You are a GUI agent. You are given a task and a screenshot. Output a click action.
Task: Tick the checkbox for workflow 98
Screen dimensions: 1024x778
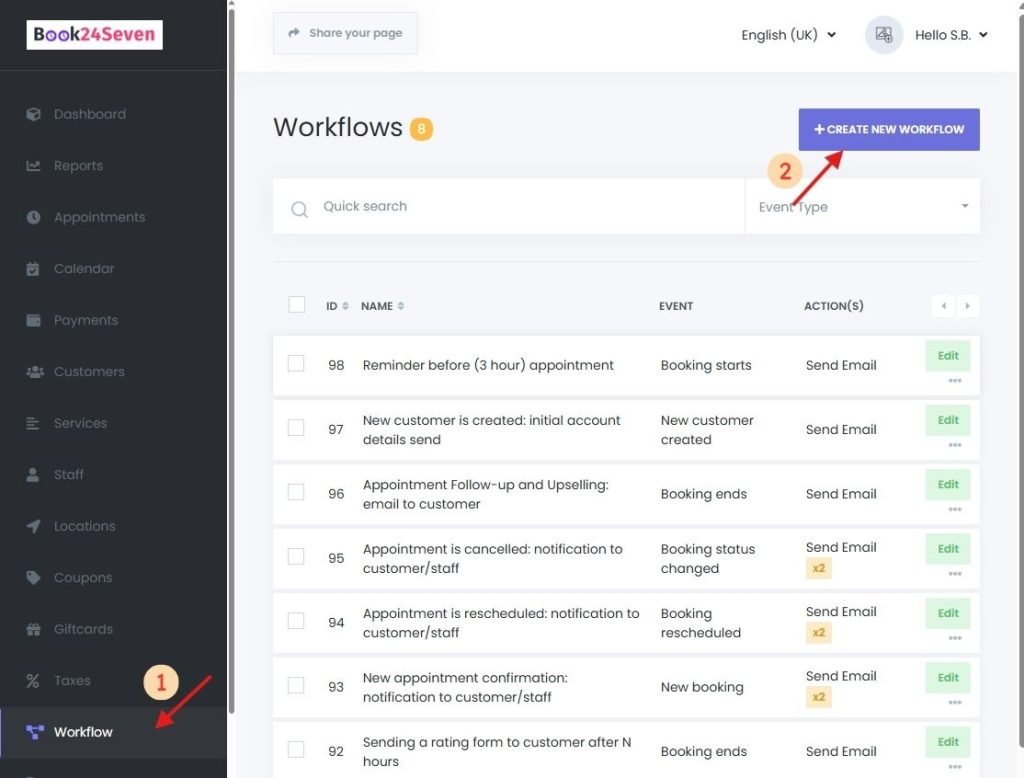(x=296, y=365)
